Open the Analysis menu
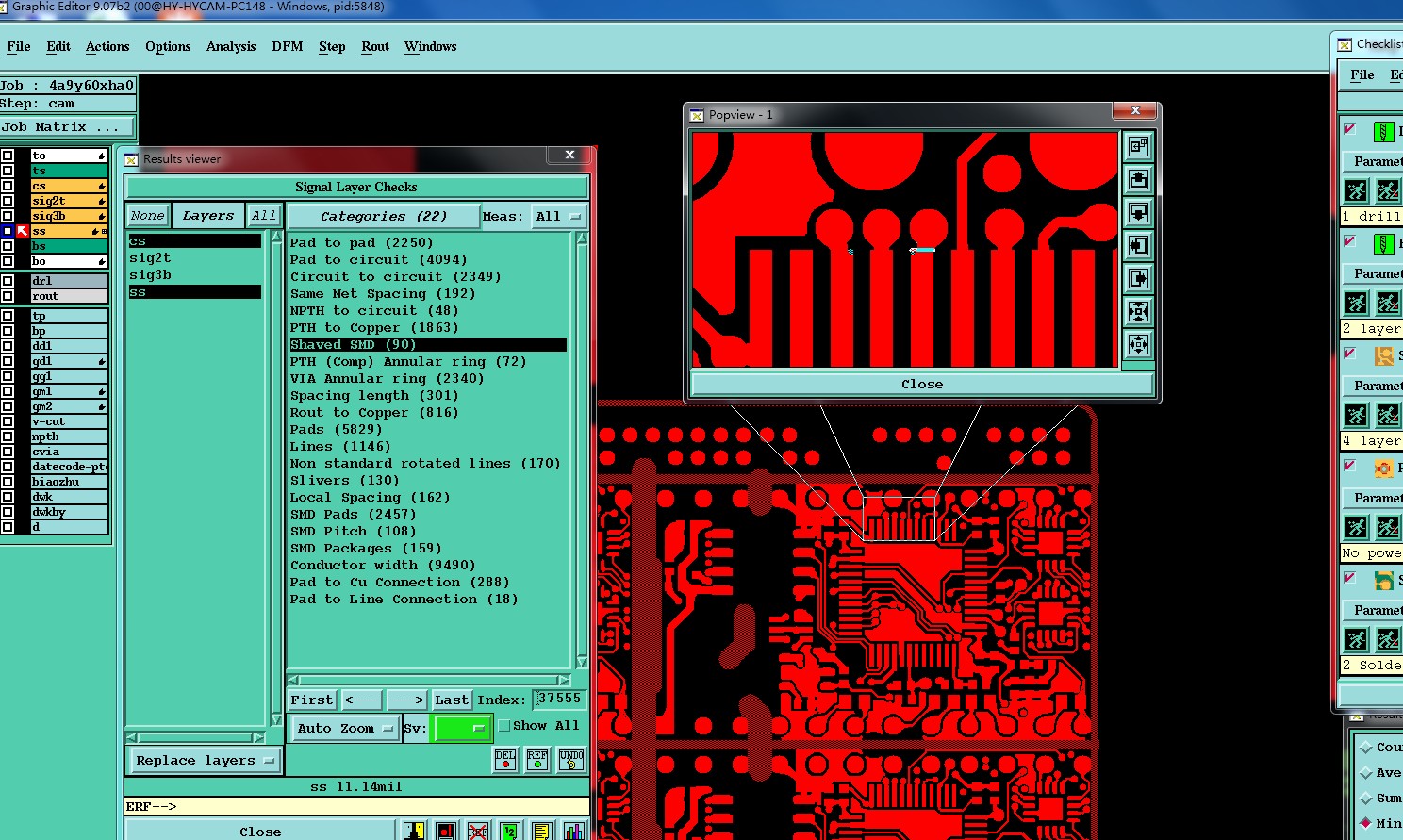1403x840 pixels. click(231, 46)
